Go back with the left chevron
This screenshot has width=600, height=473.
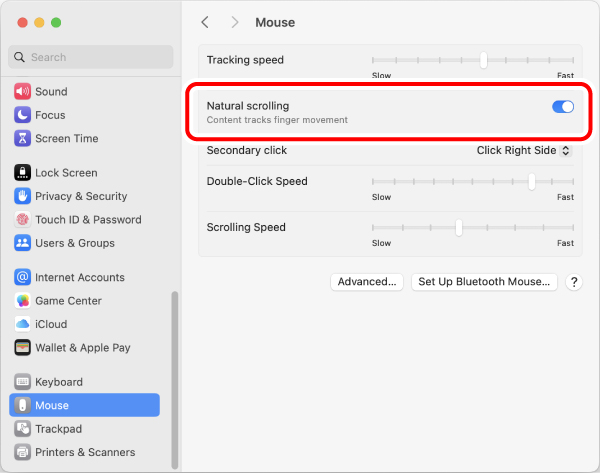click(x=205, y=22)
